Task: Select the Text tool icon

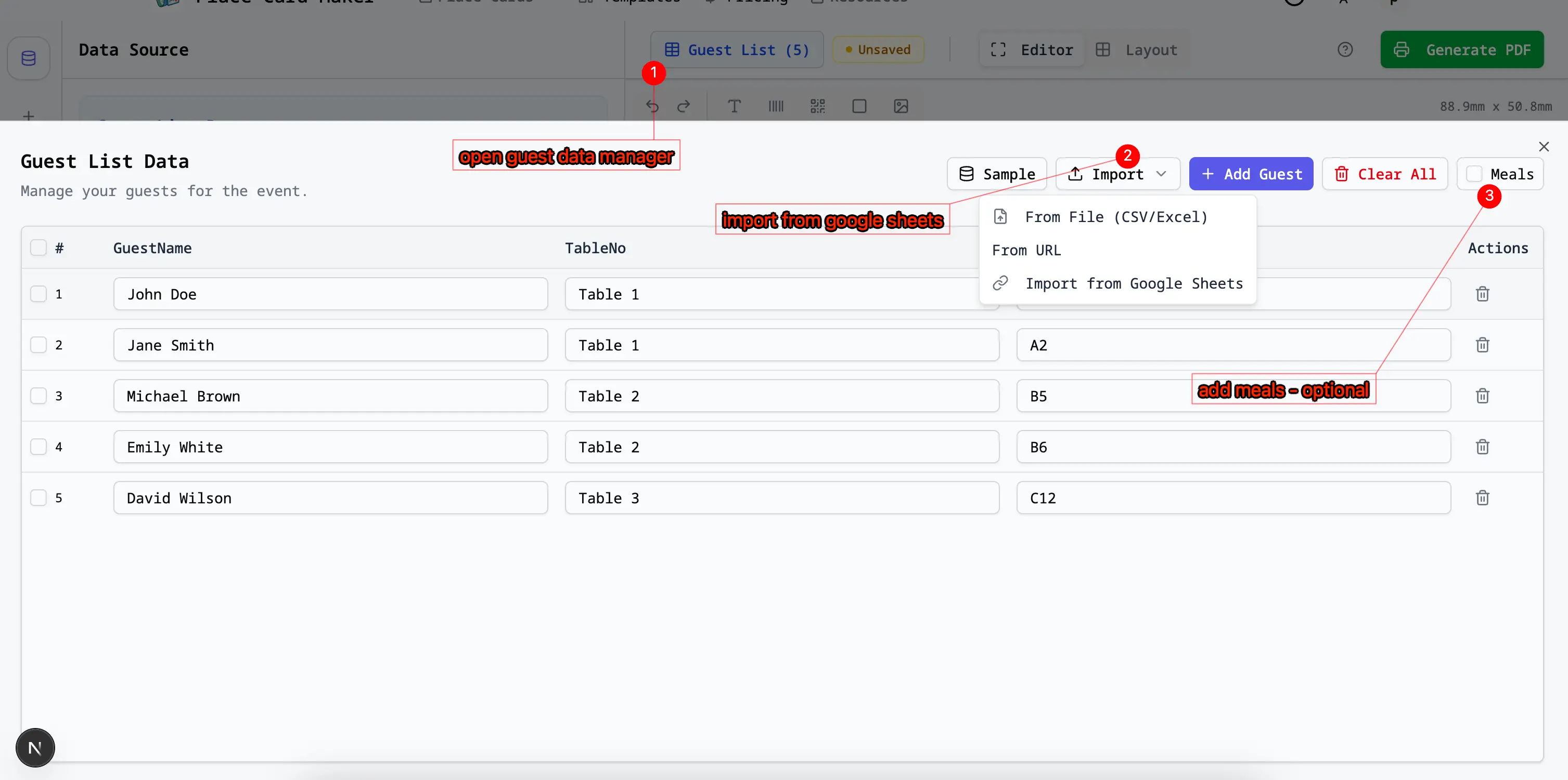Action: pyautogui.click(x=734, y=106)
